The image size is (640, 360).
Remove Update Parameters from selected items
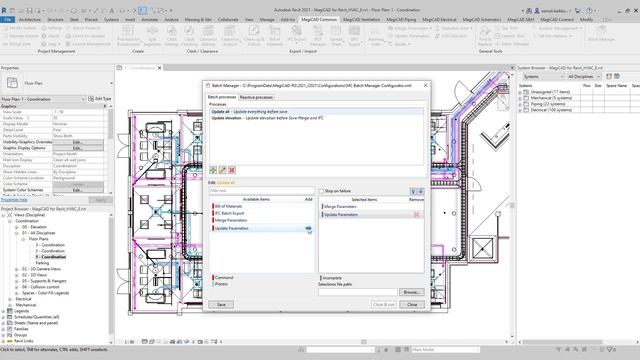click(x=417, y=214)
